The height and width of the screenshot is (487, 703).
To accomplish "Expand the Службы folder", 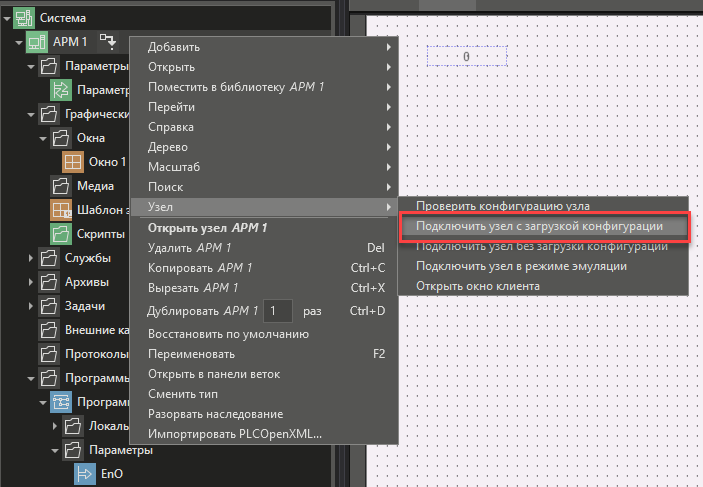I will click(30, 258).
